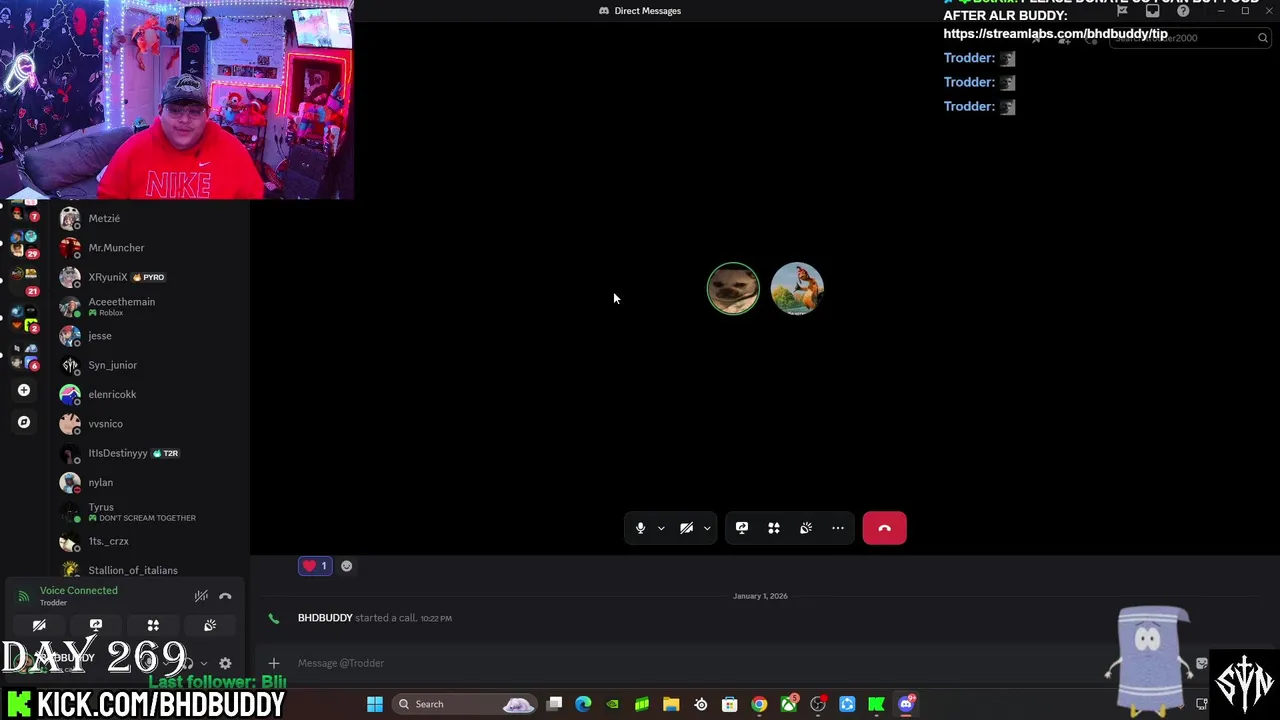The width and height of the screenshot is (1280, 720).
Task: Open direct message with Tyrus
Action: (x=150, y=512)
